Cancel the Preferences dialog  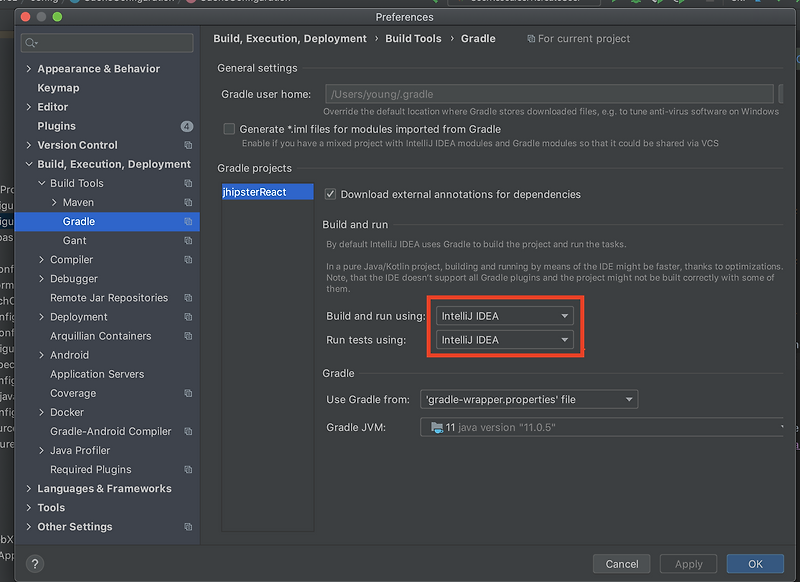[x=621, y=563]
